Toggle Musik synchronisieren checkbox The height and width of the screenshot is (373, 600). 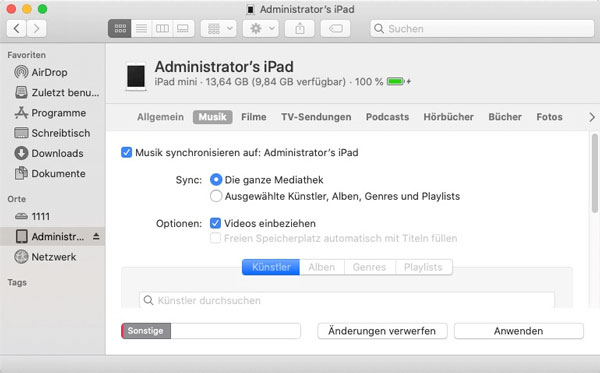click(127, 153)
